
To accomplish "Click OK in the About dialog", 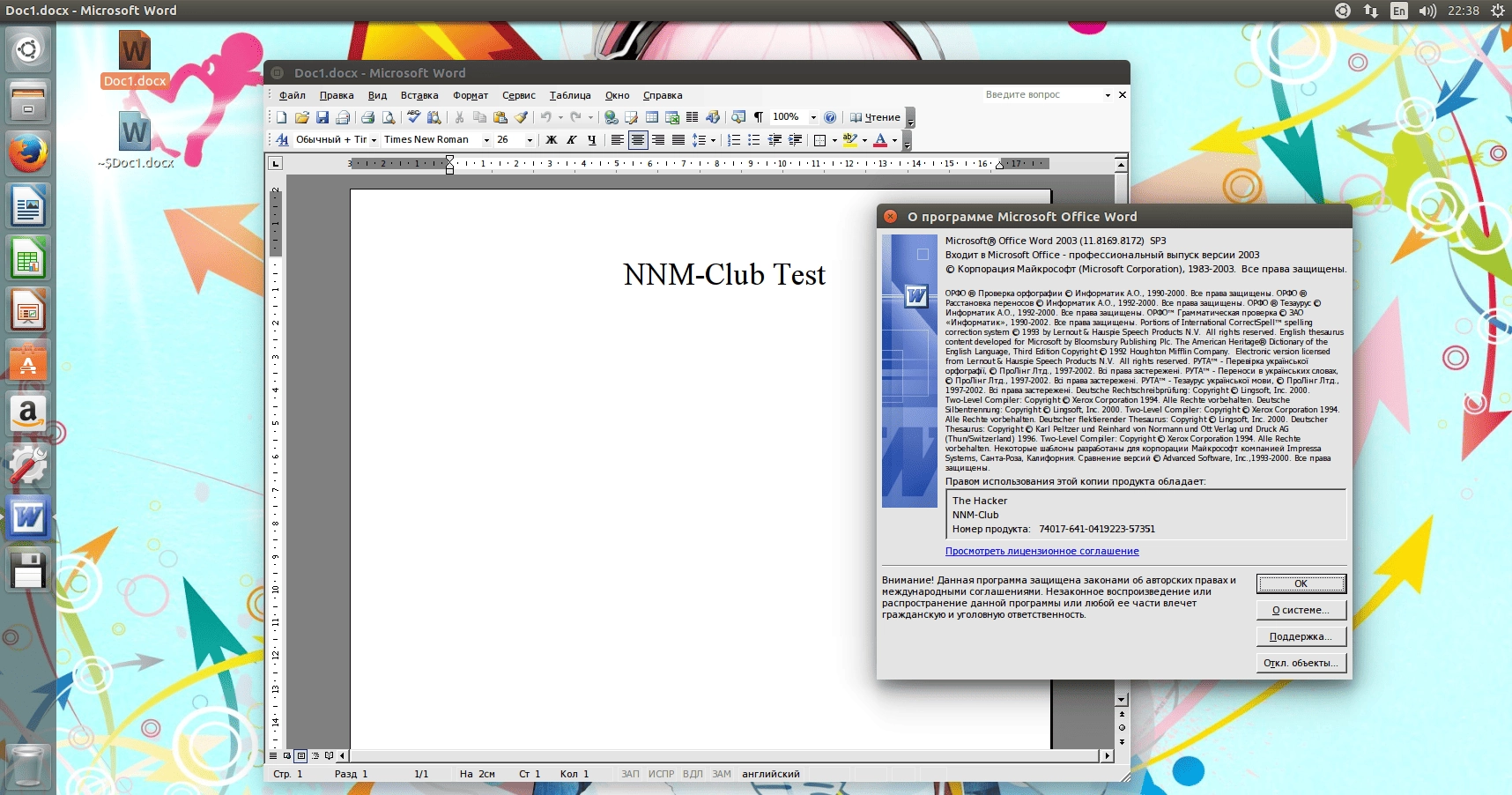I will (x=1301, y=583).
